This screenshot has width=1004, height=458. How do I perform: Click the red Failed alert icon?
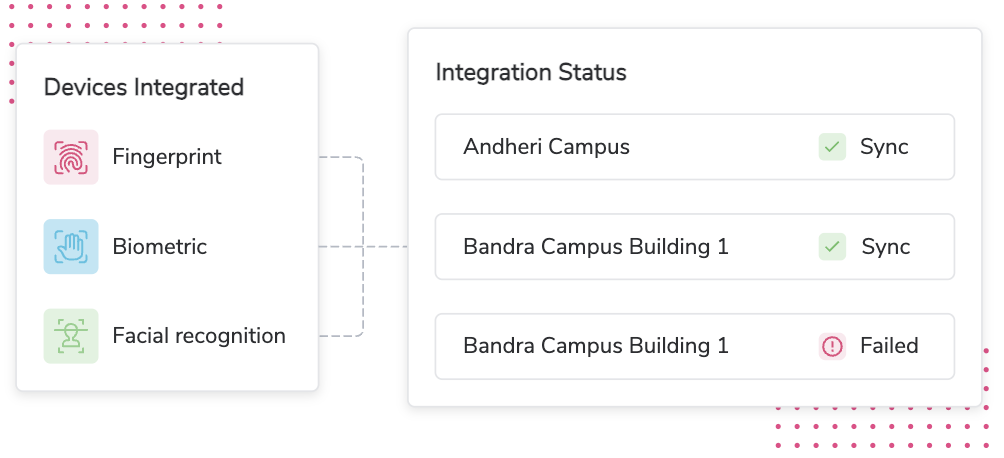pyautogui.click(x=832, y=346)
